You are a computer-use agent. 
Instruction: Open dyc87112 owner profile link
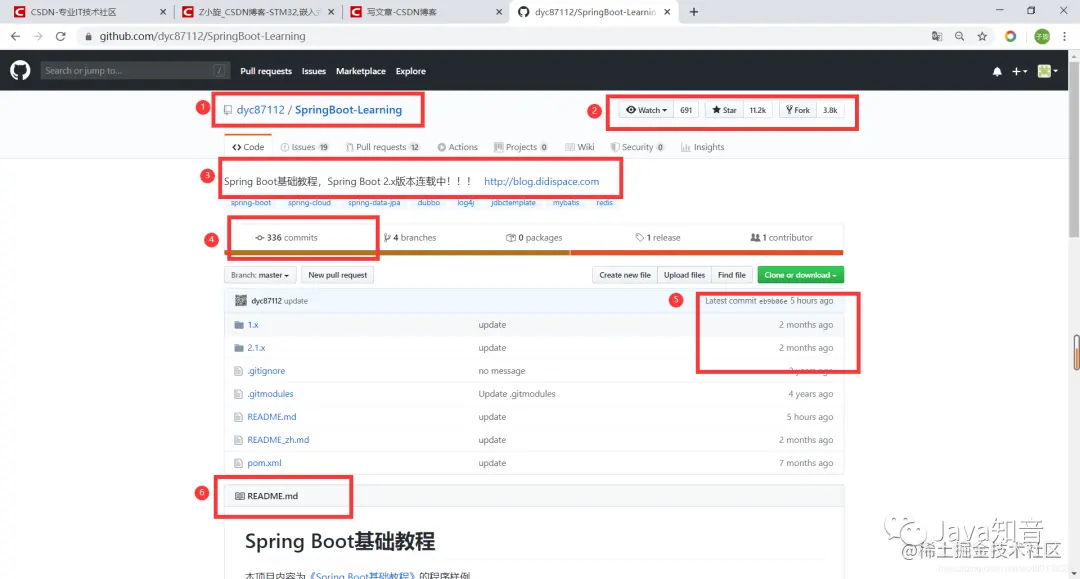(x=260, y=109)
